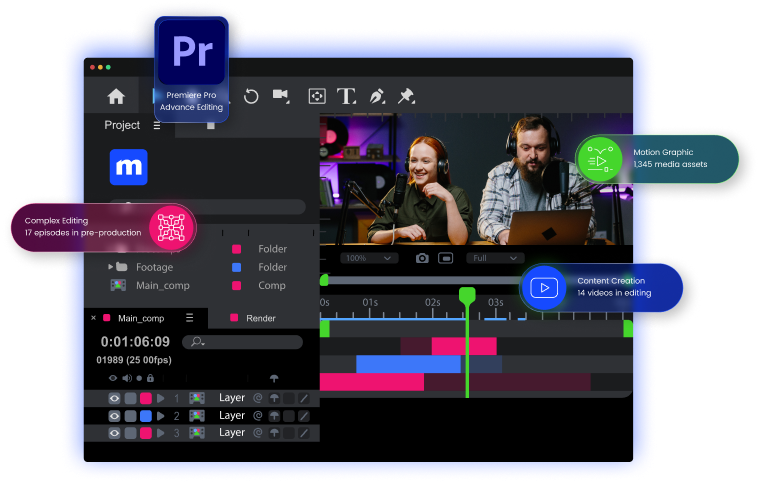759x482 pixels.
Task: Toggle the shy switch on Layer 3
Action: (274, 433)
